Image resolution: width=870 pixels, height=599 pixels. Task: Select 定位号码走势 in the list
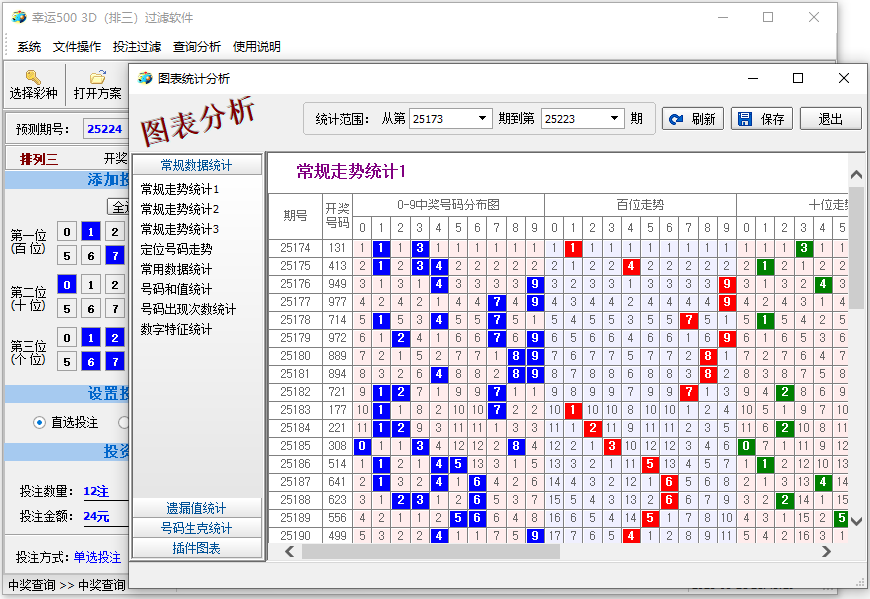pyautogui.click(x=176, y=249)
